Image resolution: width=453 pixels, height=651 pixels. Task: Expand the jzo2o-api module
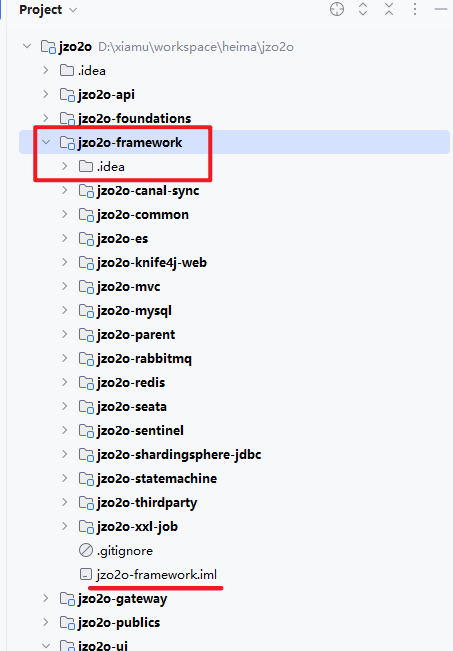click(46, 95)
